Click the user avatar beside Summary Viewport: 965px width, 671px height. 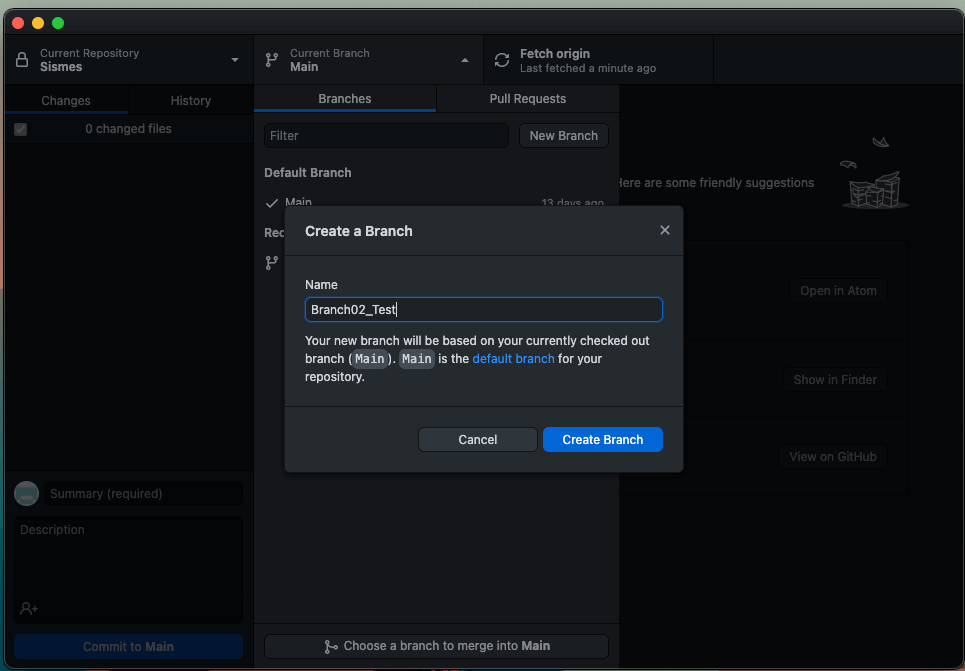click(26, 494)
